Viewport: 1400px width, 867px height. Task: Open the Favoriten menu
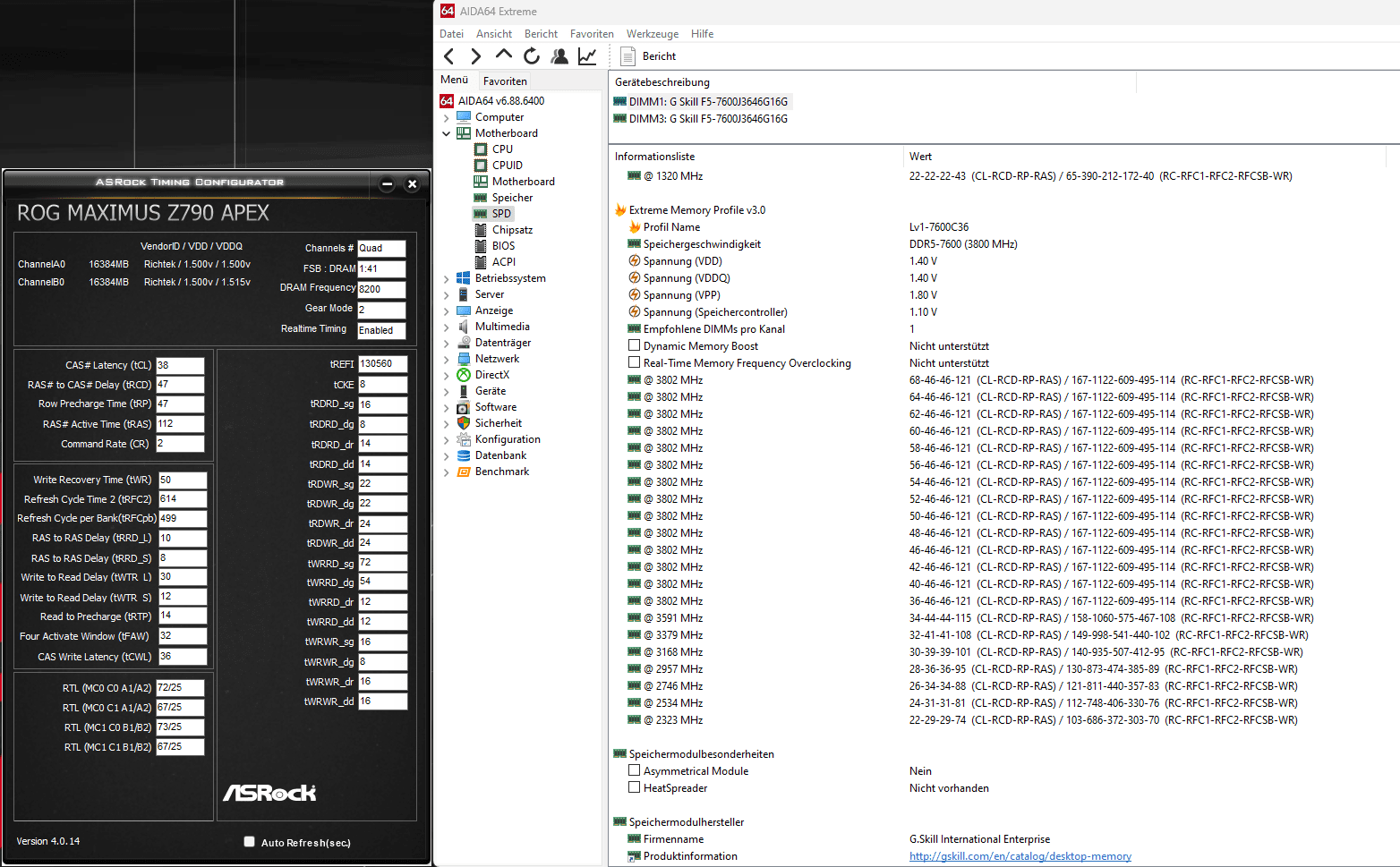[592, 34]
